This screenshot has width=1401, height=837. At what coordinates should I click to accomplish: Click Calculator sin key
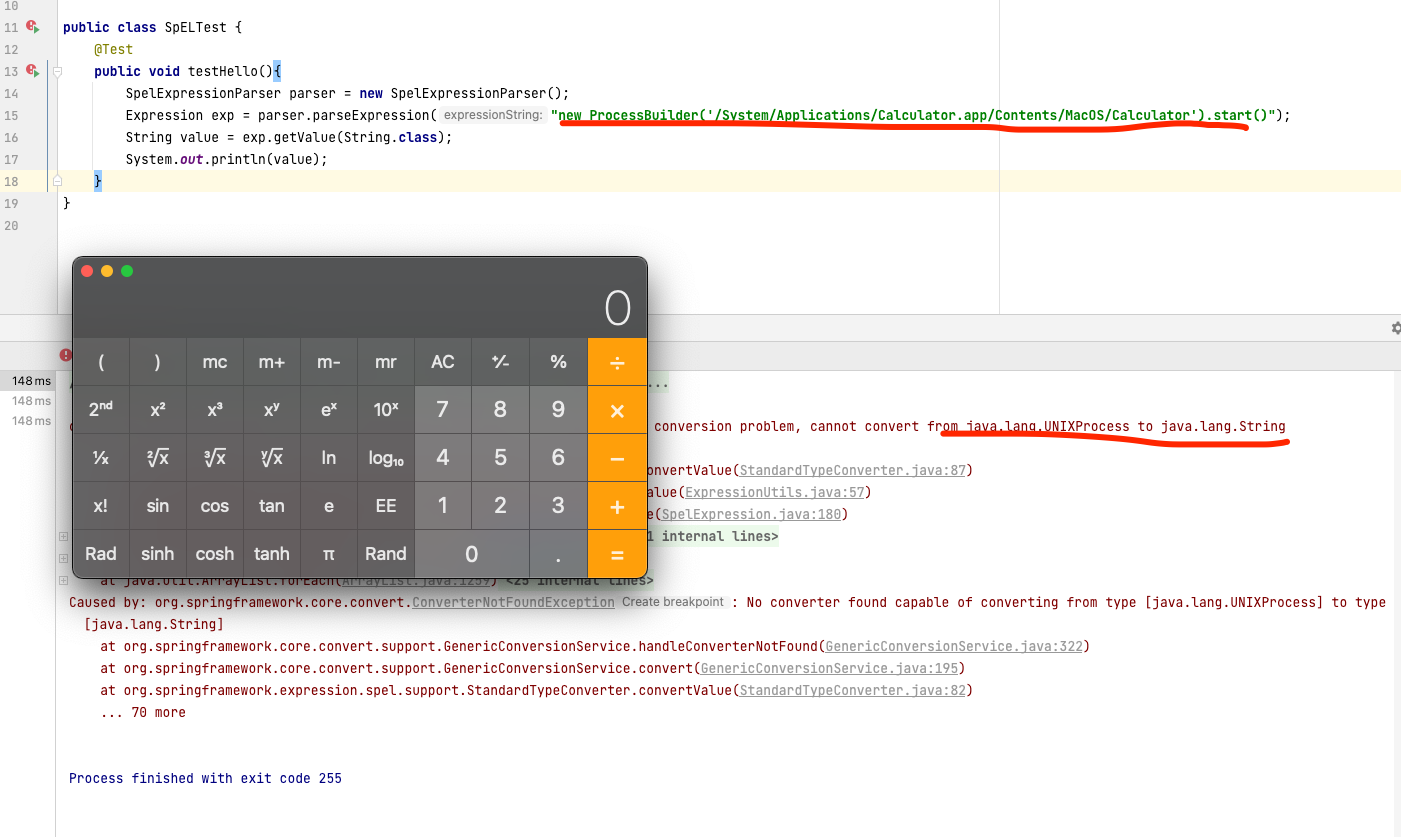pos(158,506)
